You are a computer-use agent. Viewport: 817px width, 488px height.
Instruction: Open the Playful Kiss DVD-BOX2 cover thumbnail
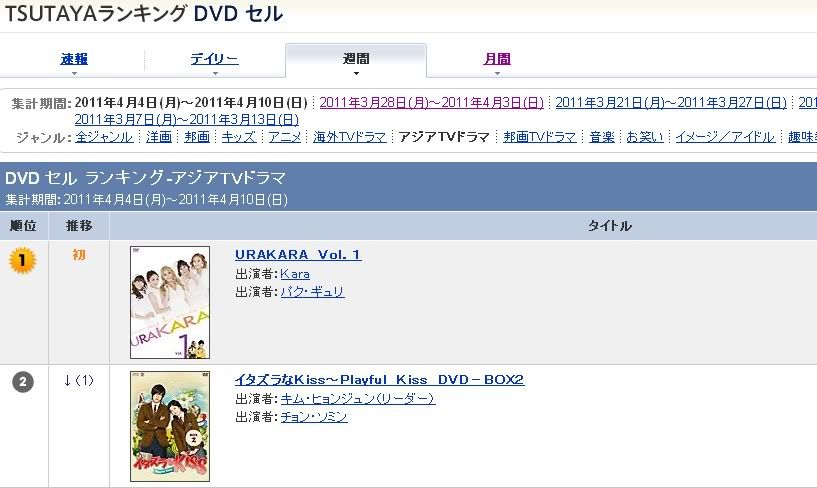170,426
